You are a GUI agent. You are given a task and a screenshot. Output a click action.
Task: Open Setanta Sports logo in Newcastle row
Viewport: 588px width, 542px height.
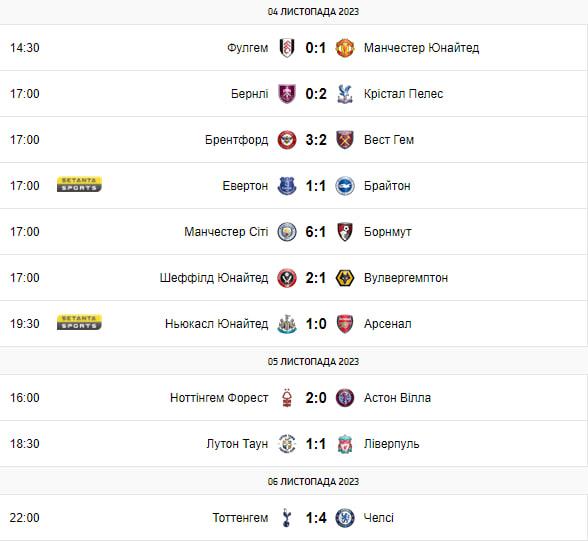point(79,322)
